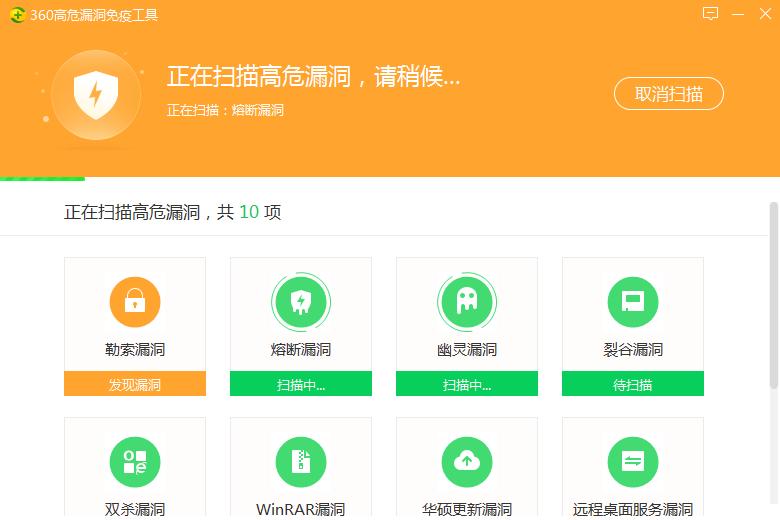This screenshot has width=780, height=520.
Task: Click the 华硕更新漏洞 label
Action: 467,509
